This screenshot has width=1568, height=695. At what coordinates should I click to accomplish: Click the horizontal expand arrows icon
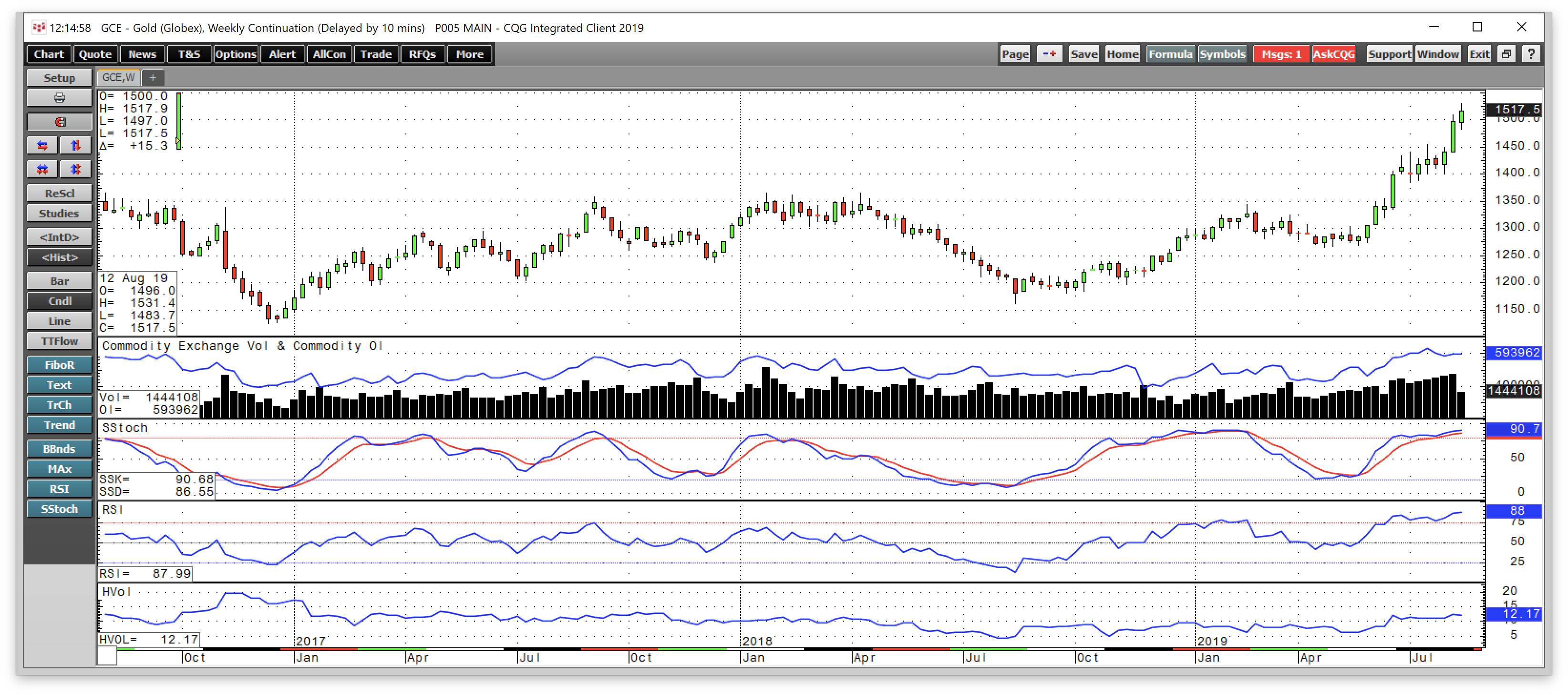click(42, 169)
